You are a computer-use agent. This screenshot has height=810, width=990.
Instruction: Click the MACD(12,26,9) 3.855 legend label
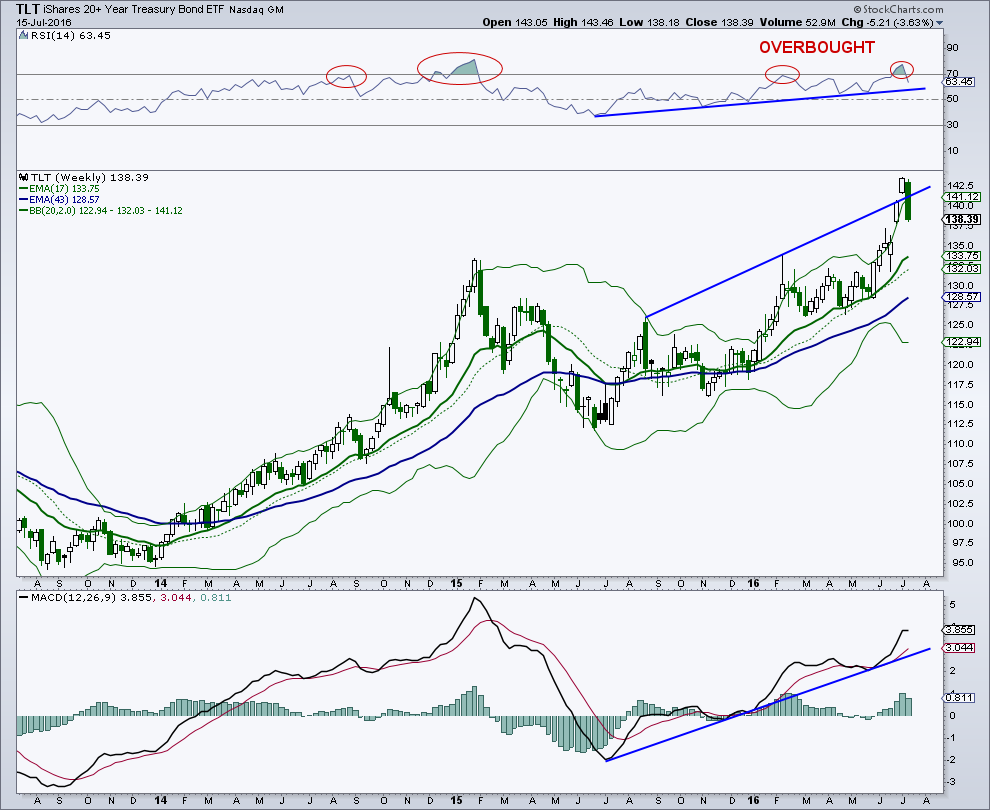point(91,597)
